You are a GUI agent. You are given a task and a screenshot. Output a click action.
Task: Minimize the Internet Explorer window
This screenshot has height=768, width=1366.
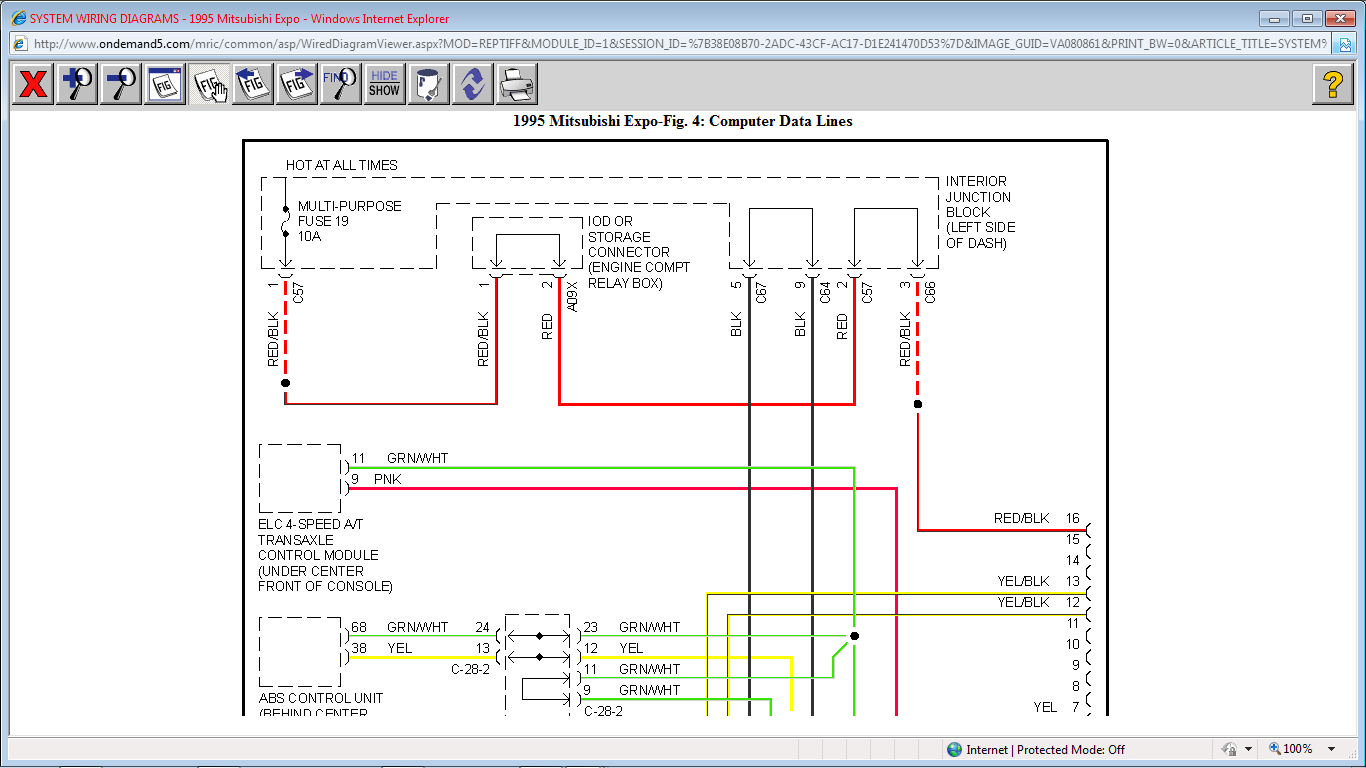point(1274,18)
